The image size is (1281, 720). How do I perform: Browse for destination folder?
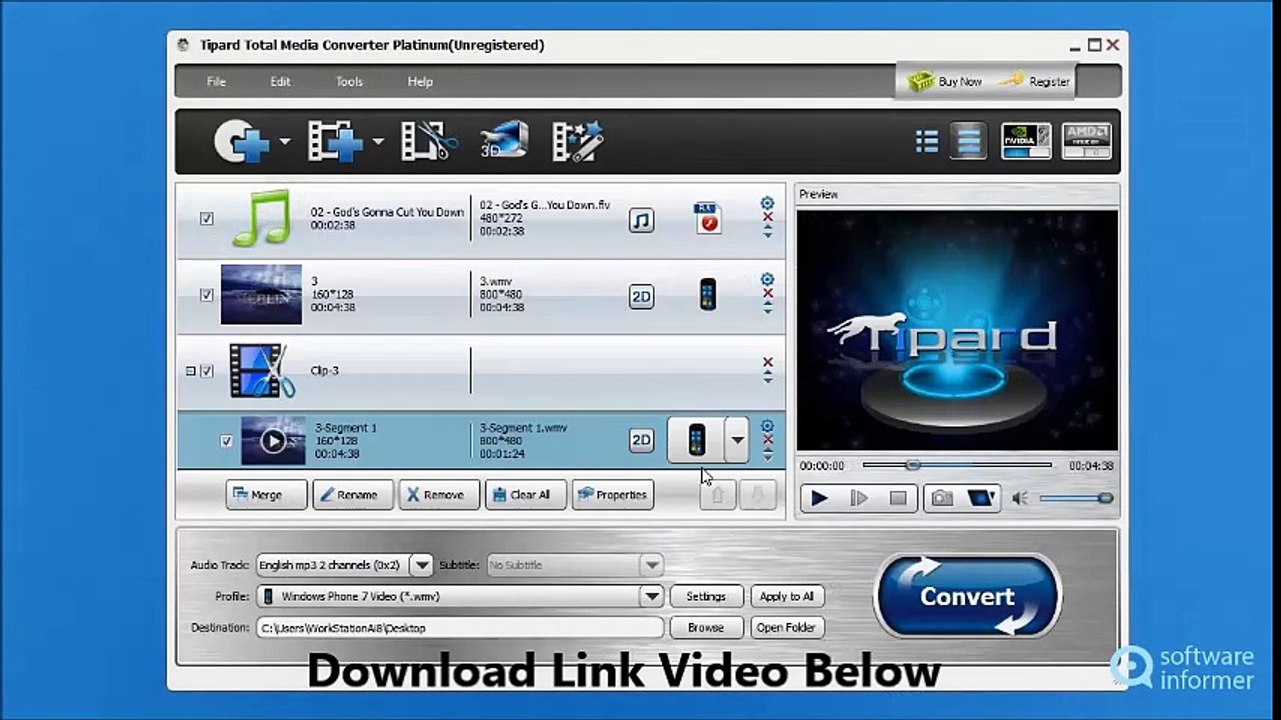pyautogui.click(x=706, y=628)
